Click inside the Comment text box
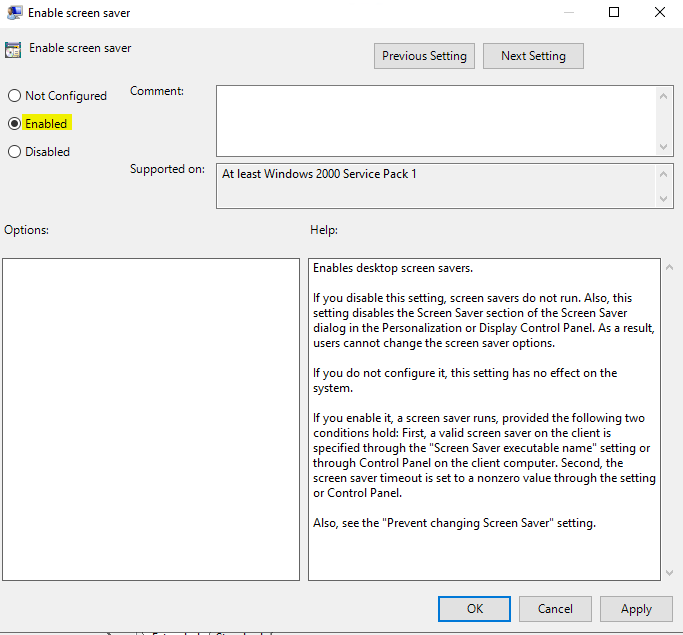This screenshot has width=683, height=635. point(435,120)
